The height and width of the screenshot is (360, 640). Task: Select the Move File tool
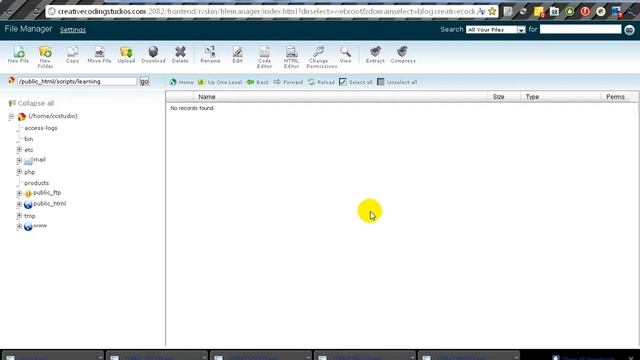click(x=99, y=54)
